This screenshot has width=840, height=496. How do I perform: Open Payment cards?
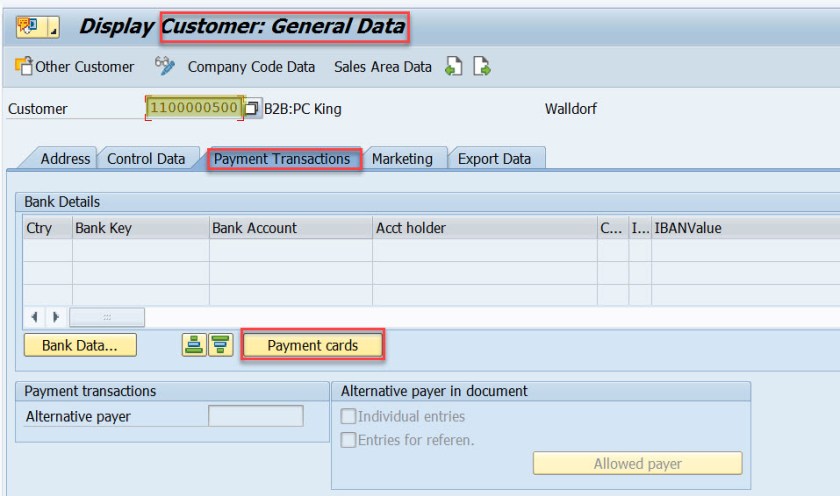tap(313, 345)
